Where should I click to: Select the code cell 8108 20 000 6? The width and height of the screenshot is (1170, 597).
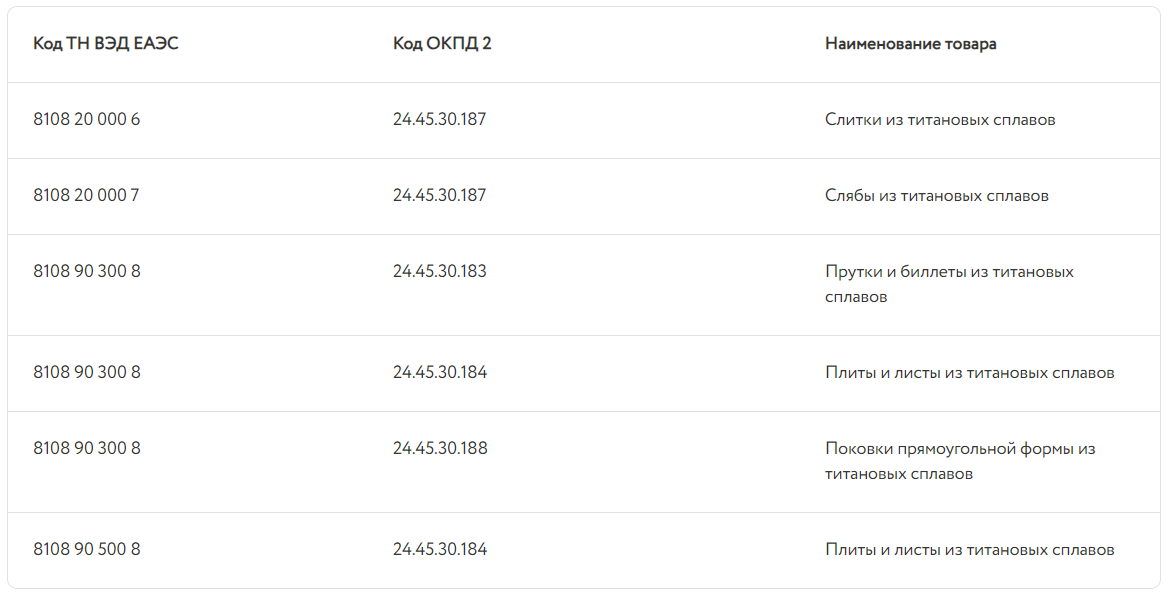click(x=87, y=120)
